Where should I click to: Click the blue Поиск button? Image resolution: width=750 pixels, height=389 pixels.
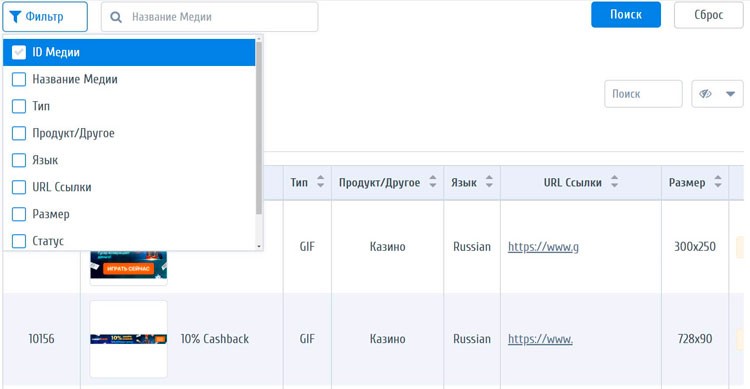coord(626,15)
